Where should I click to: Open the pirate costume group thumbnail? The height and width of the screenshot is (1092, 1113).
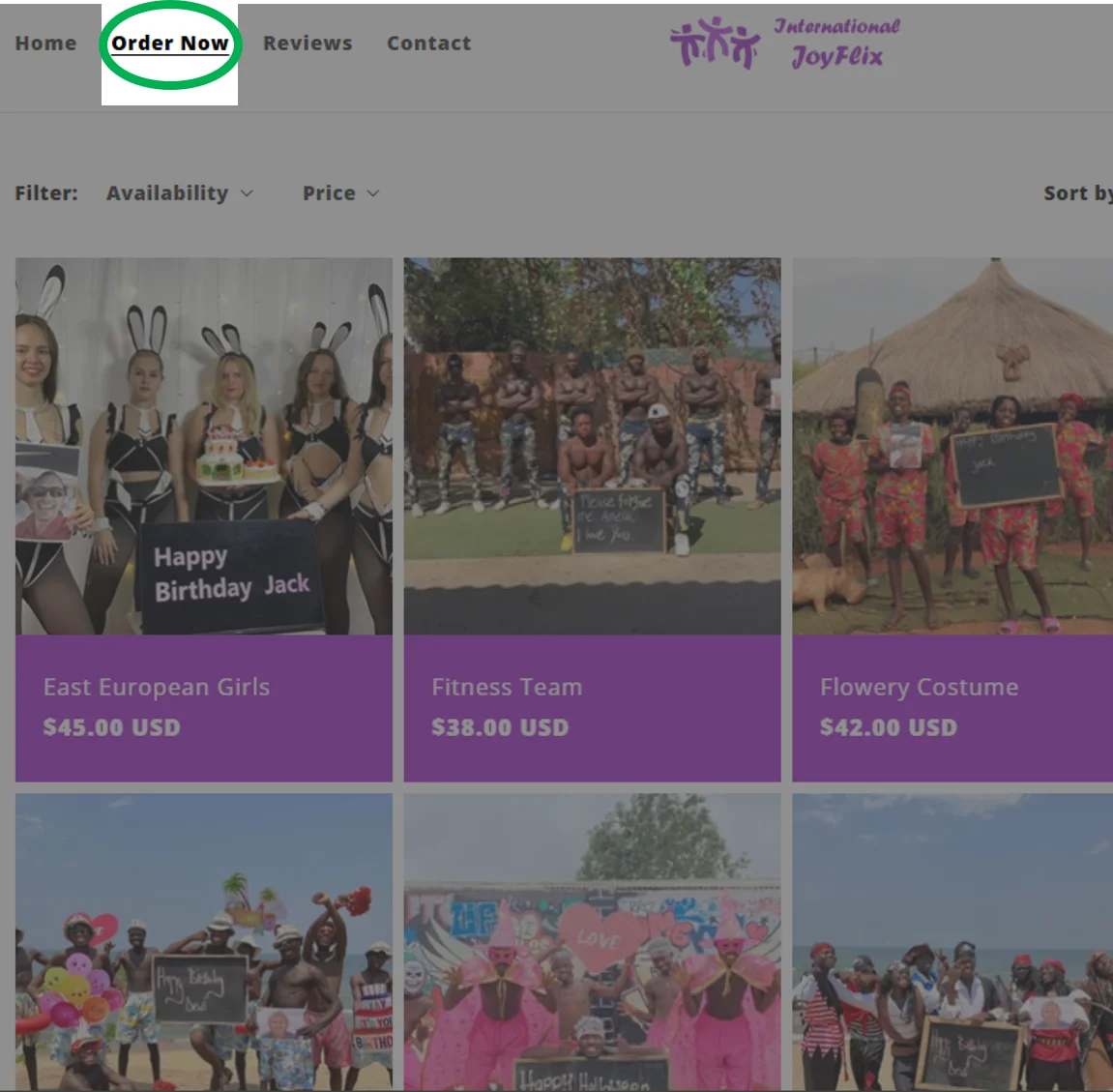(952, 942)
